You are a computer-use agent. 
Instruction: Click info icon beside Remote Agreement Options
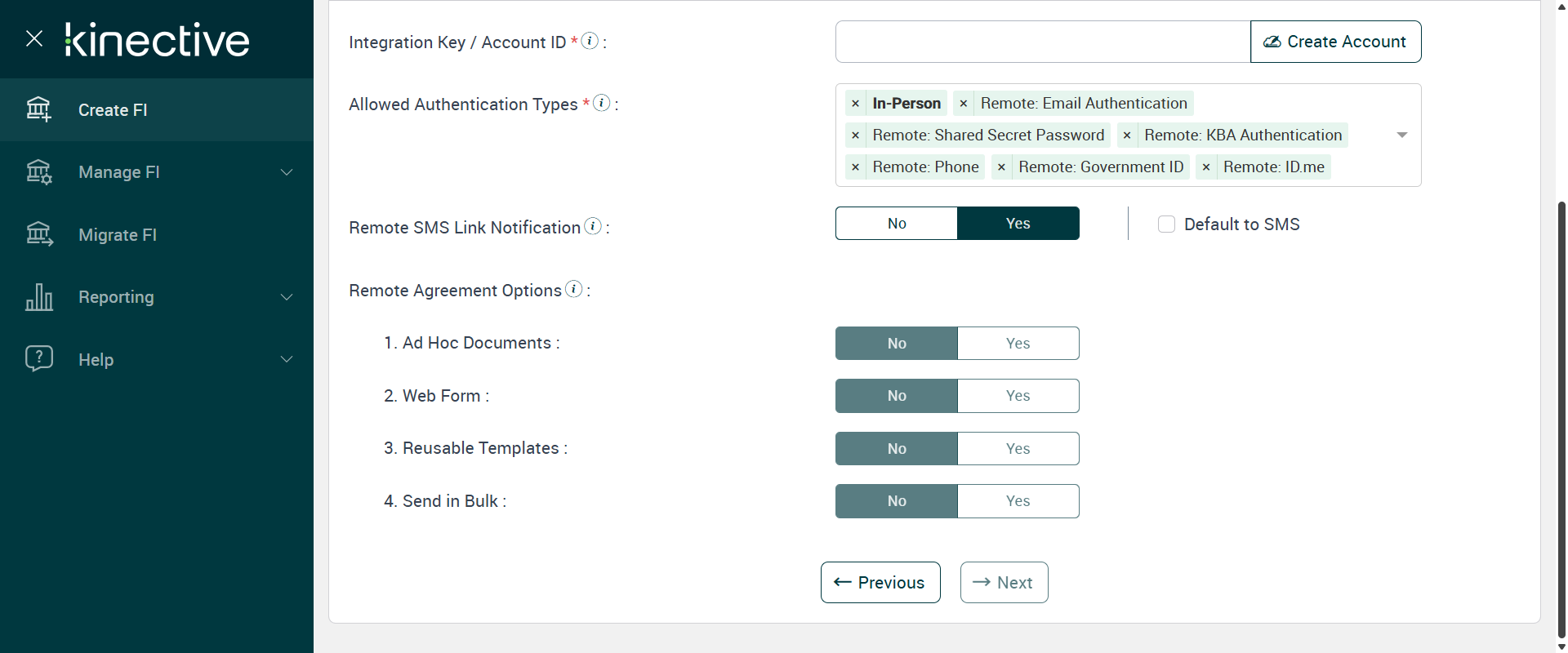574,289
